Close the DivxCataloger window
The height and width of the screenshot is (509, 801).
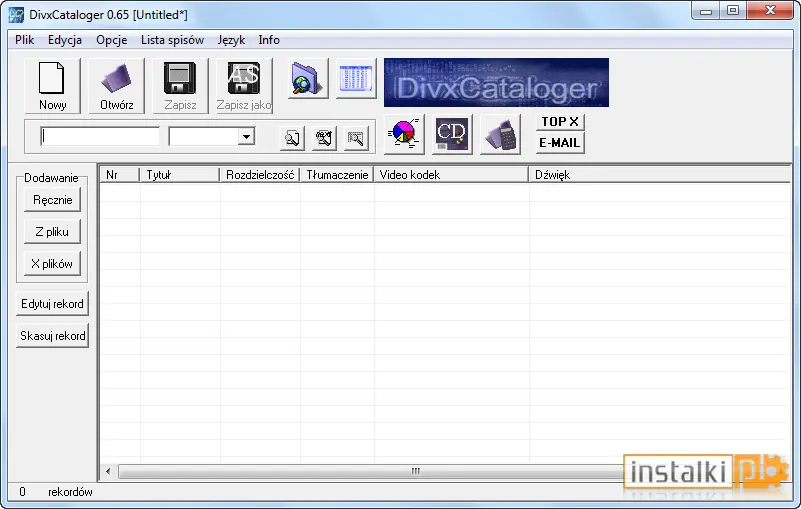click(770, 11)
